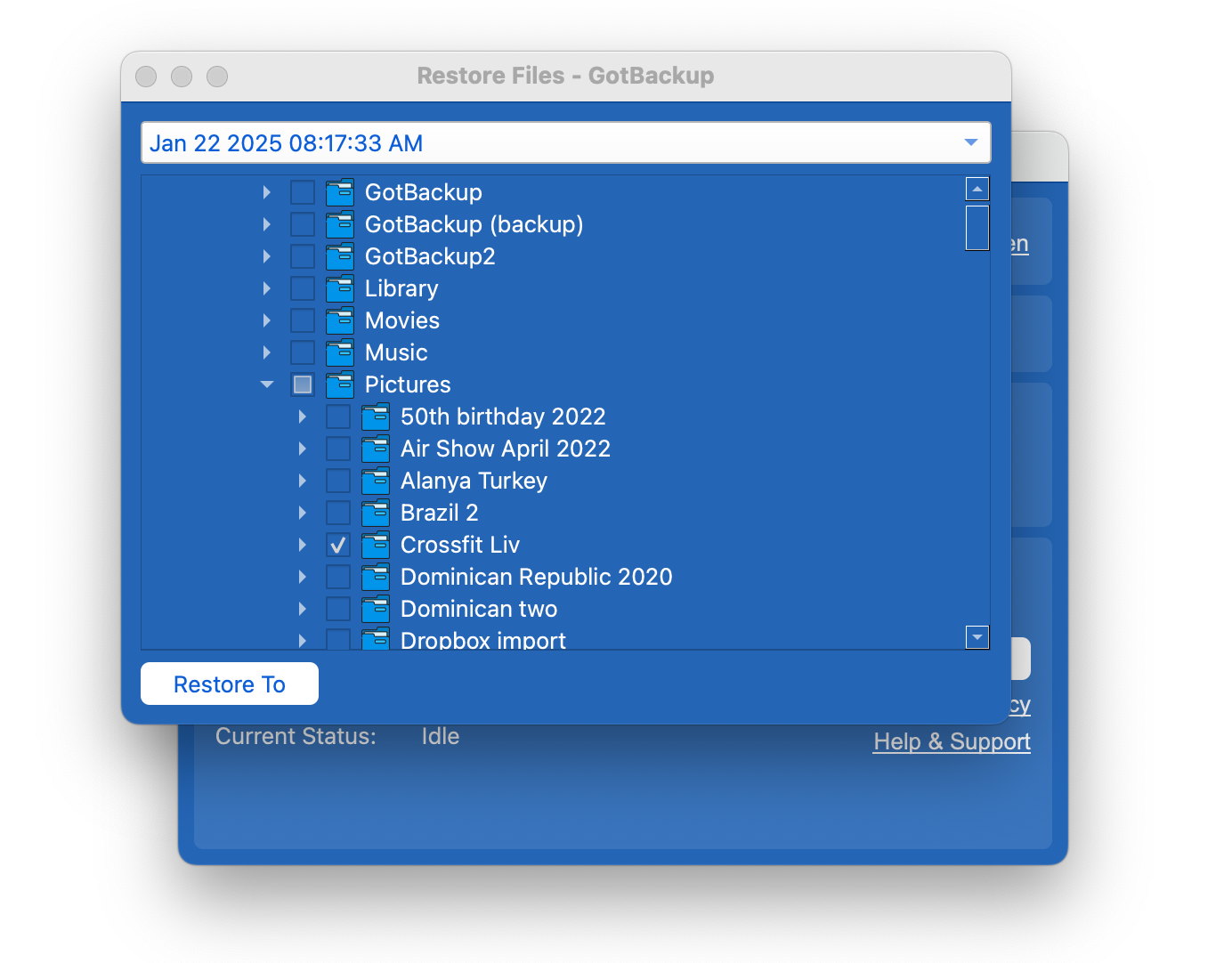The image size is (1232, 963).
Task: Click the GotBackup folder icon
Action: pyautogui.click(x=340, y=192)
